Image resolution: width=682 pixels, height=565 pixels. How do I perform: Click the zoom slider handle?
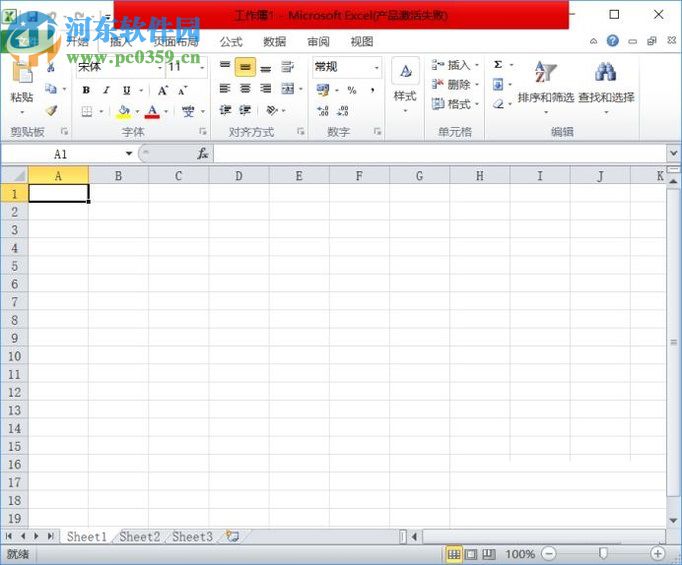(x=603, y=554)
